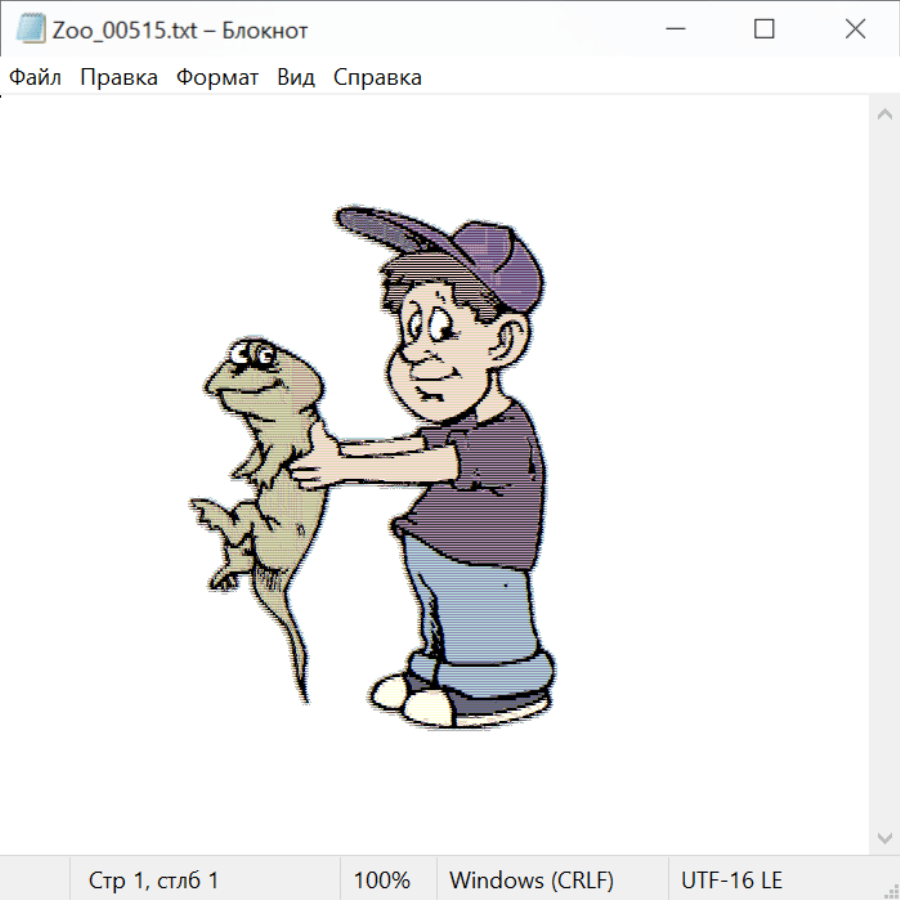900x900 pixels.
Task: Close the Zoo_00515.txt window
Action: coord(855,30)
